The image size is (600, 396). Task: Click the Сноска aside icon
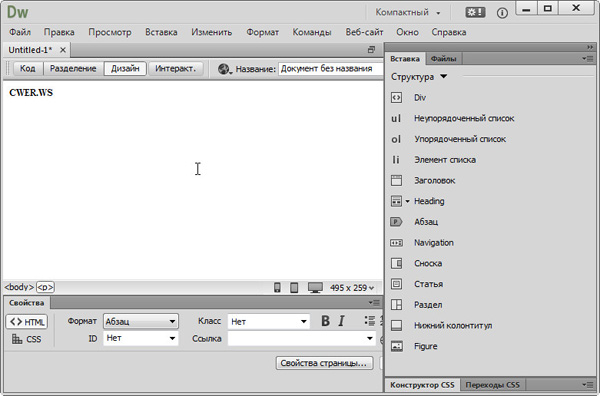coord(396,263)
